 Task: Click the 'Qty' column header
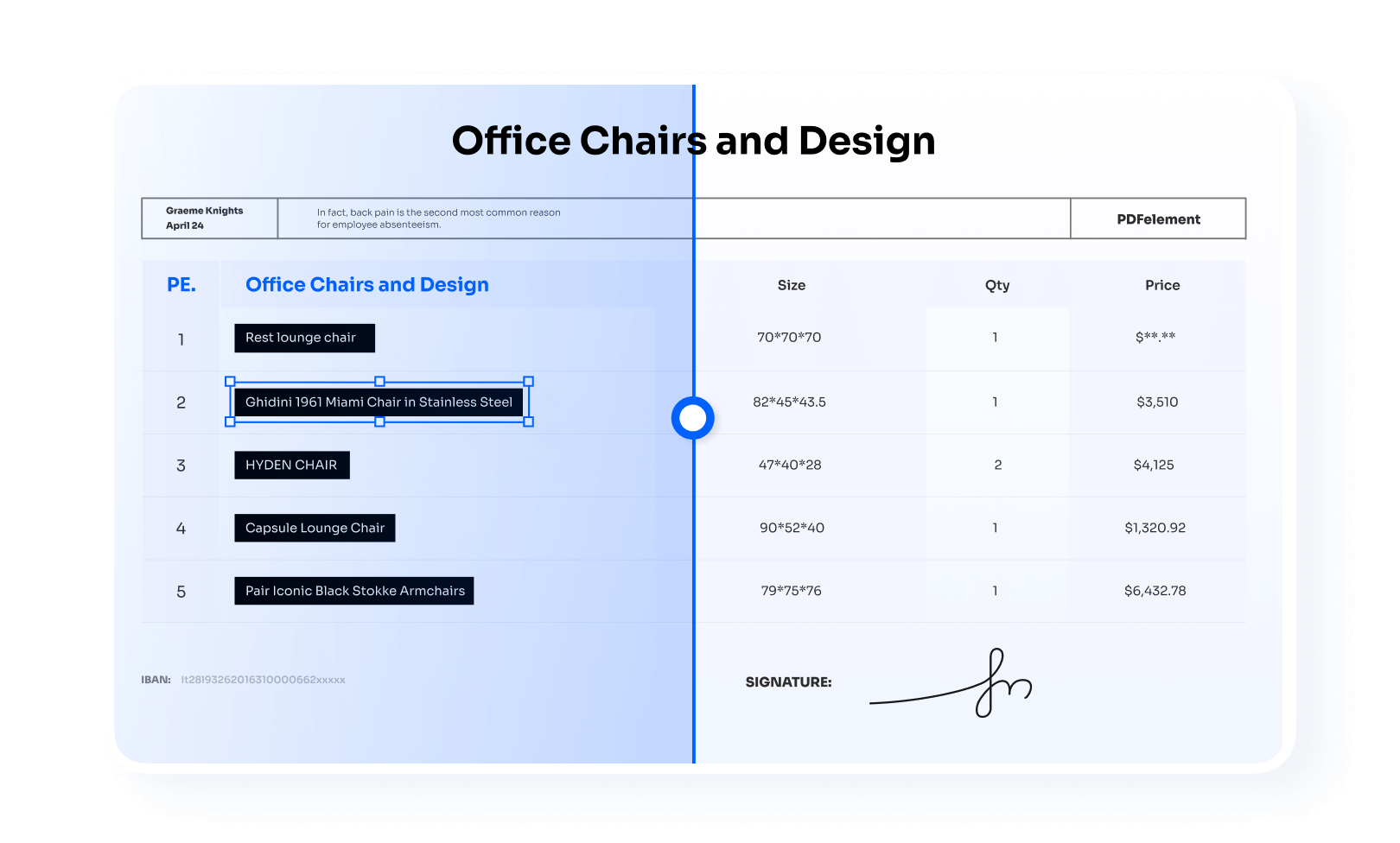pyautogui.click(x=997, y=286)
